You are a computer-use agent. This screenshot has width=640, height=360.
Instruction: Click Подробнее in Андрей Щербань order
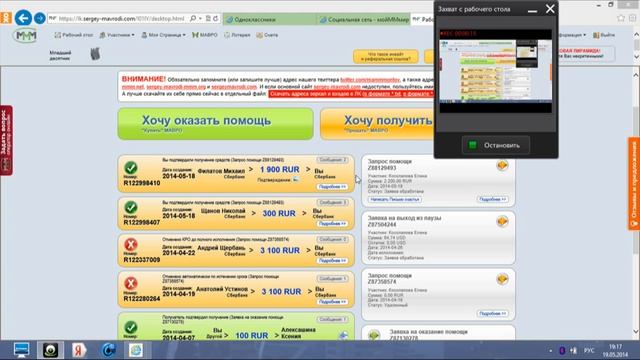click(333, 260)
